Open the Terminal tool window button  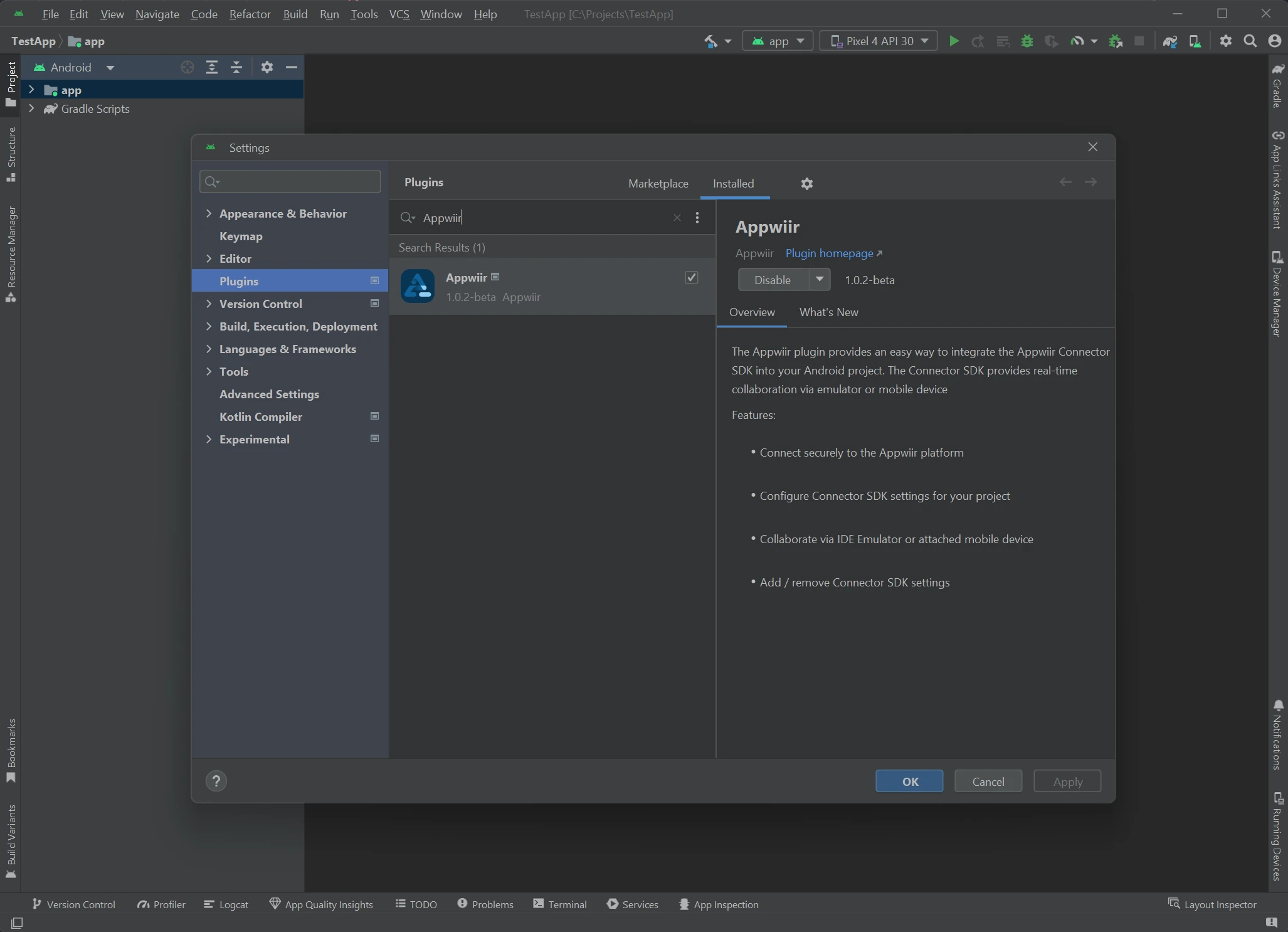click(560, 904)
